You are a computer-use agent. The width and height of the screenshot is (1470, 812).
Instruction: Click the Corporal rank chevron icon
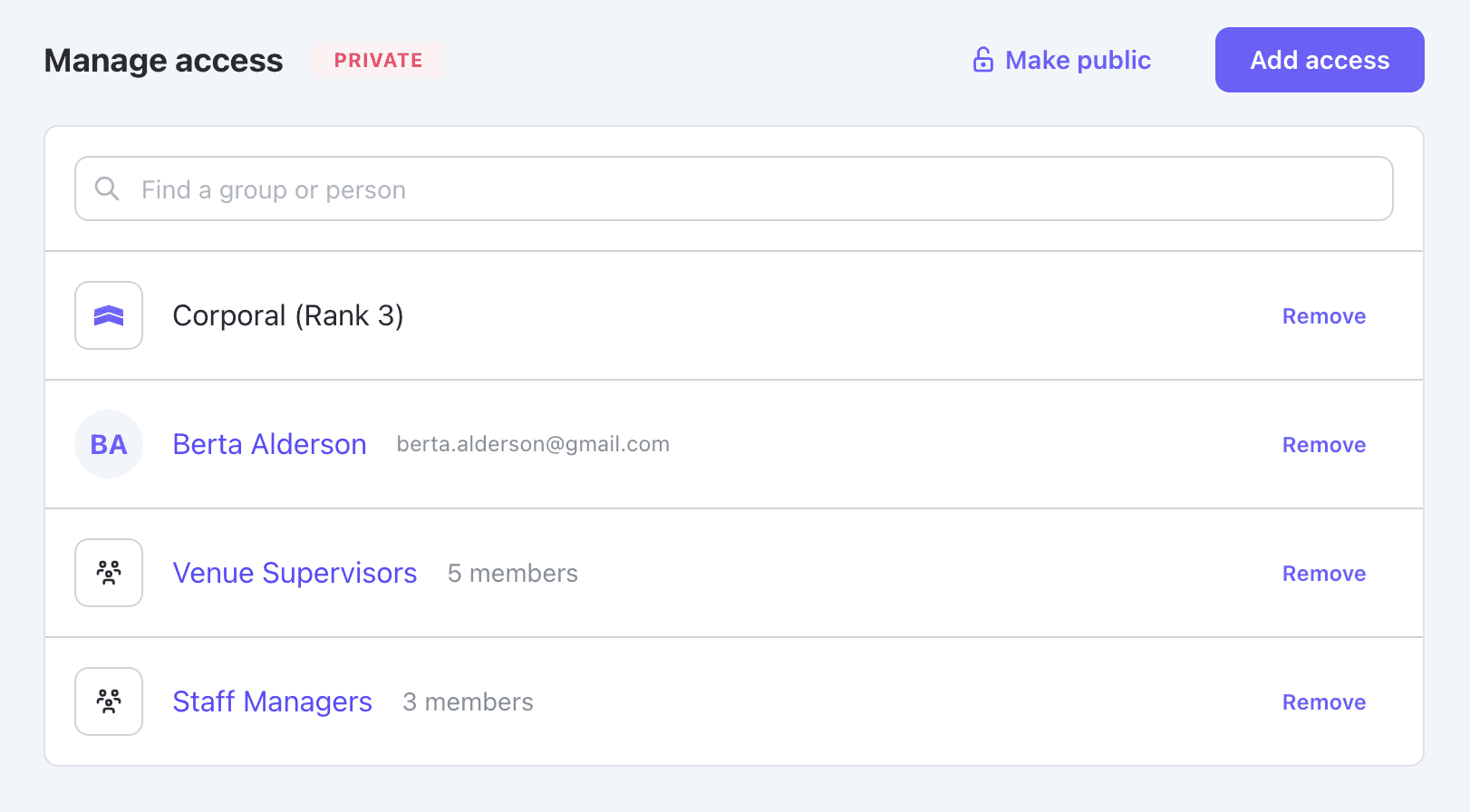click(109, 315)
